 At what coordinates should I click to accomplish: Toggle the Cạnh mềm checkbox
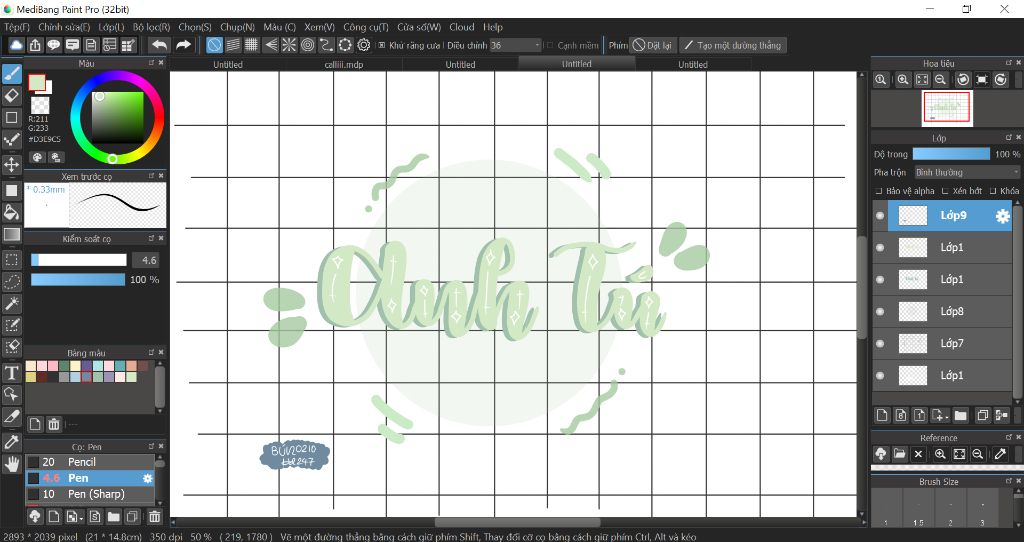pos(550,46)
